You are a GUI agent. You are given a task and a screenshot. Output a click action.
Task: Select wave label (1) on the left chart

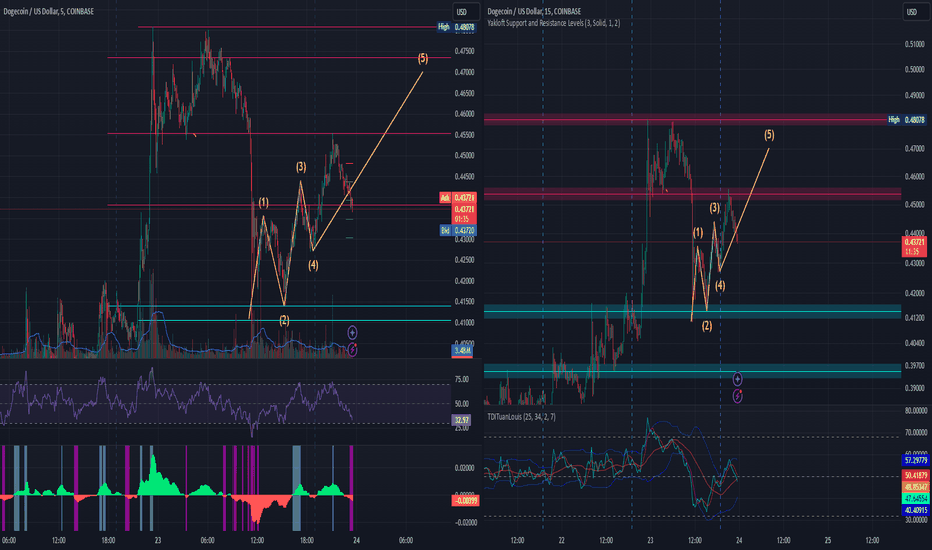263,203
